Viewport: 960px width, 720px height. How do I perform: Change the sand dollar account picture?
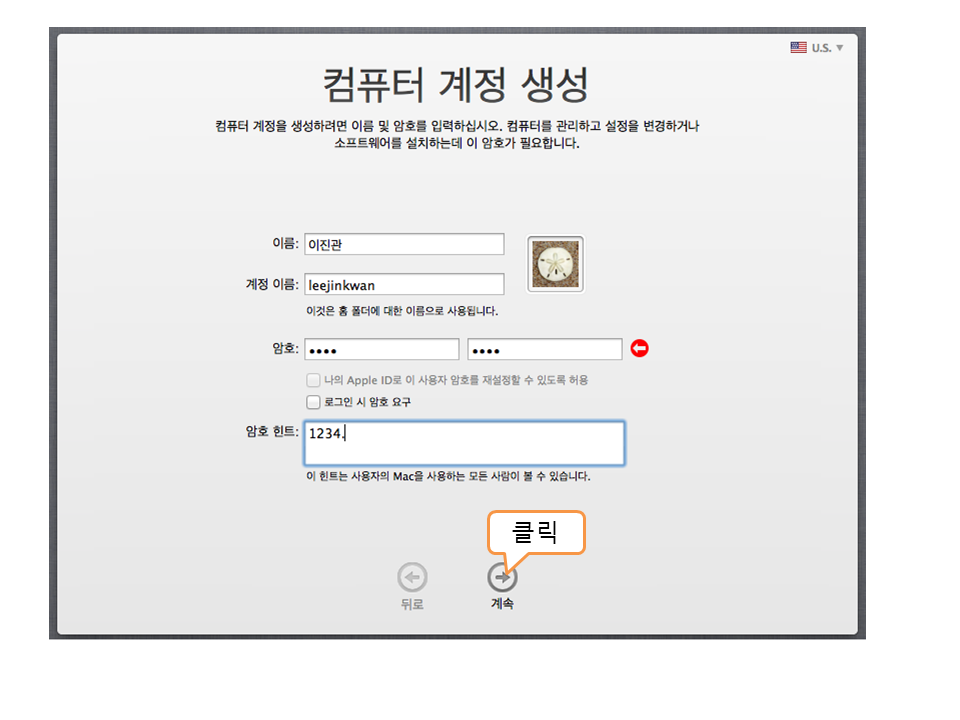point(555,264)
